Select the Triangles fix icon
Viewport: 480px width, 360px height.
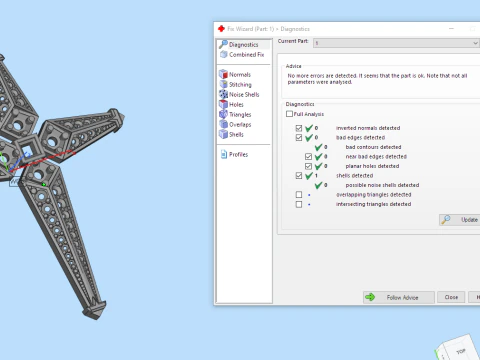coord(223,114)
